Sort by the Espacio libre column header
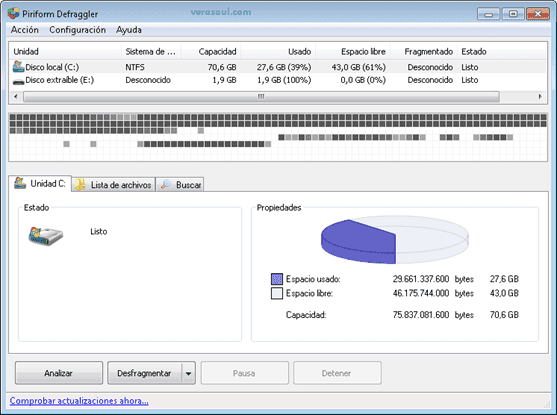 [353, 52]
